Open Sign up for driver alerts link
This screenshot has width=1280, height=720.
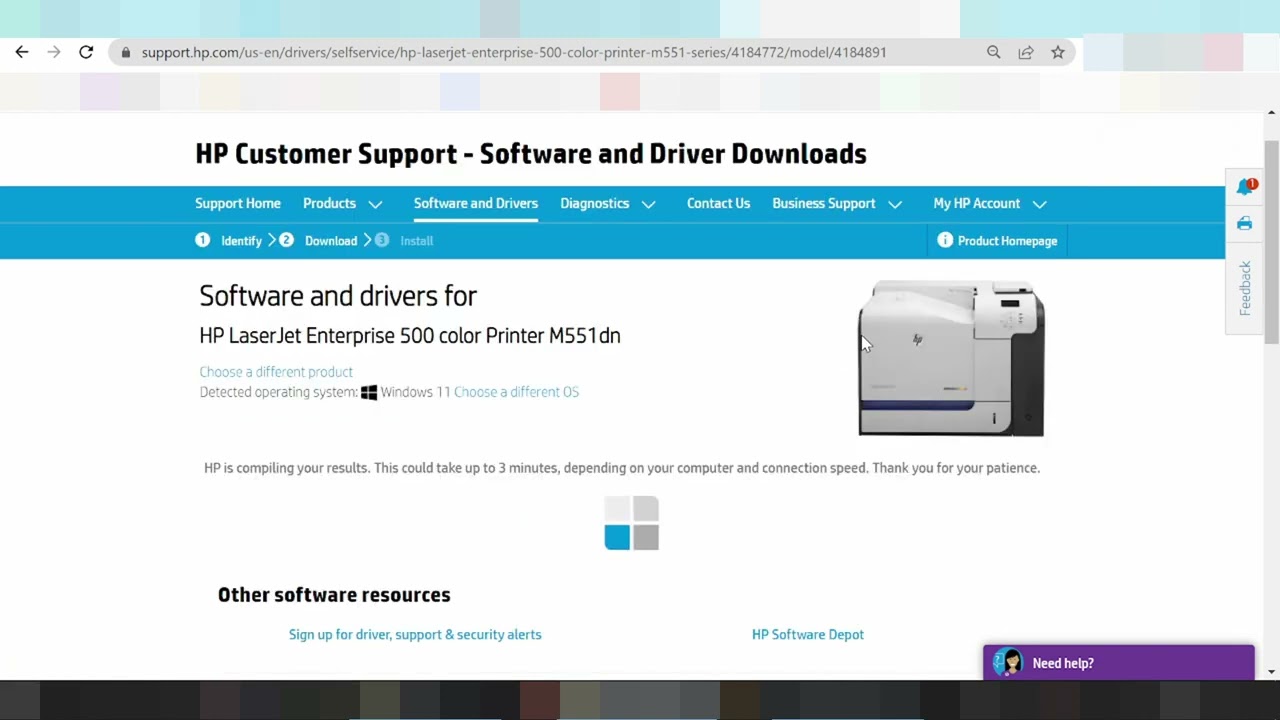point(415,634)
